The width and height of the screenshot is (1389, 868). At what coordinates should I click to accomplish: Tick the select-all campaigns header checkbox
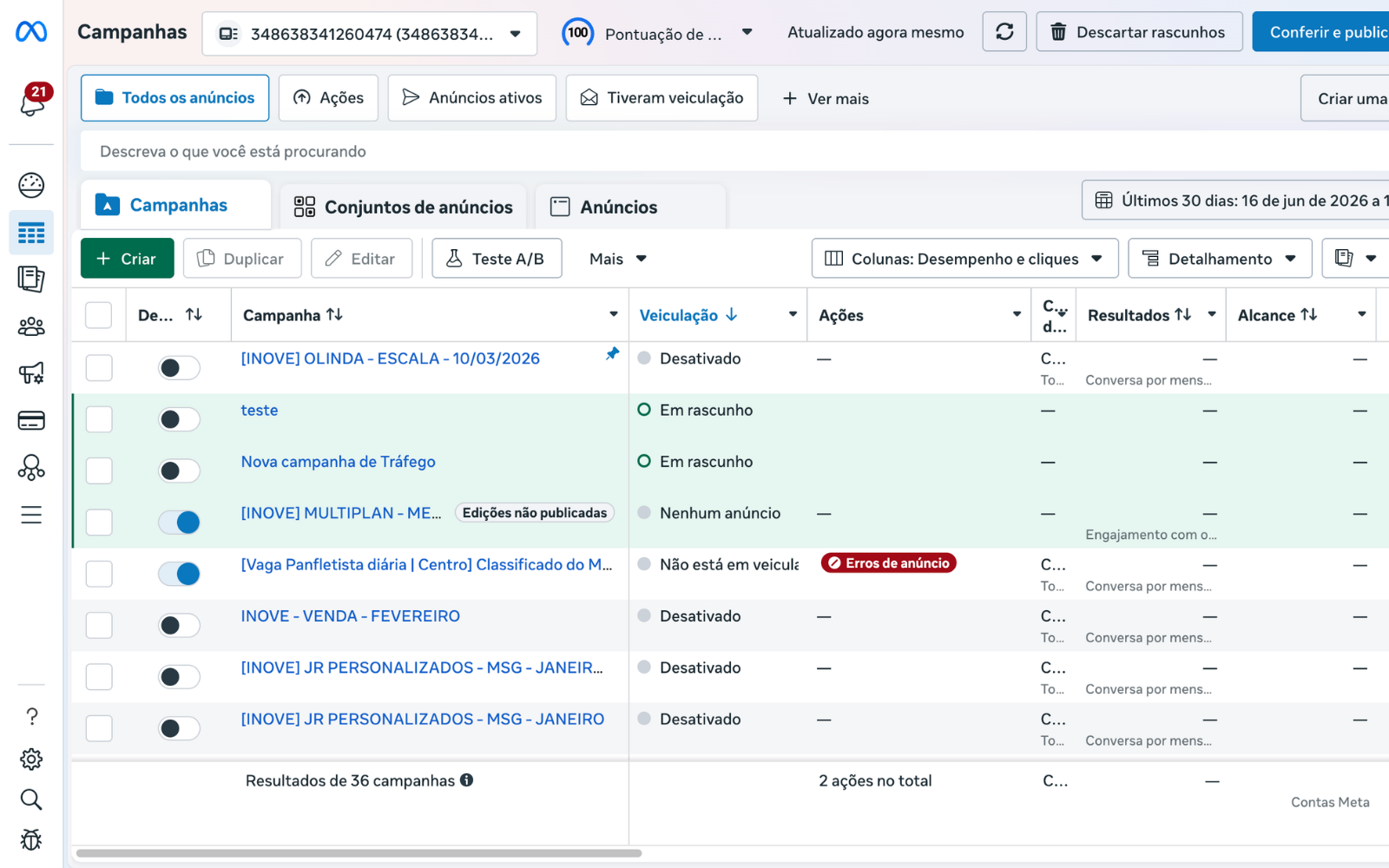[99, 315]
